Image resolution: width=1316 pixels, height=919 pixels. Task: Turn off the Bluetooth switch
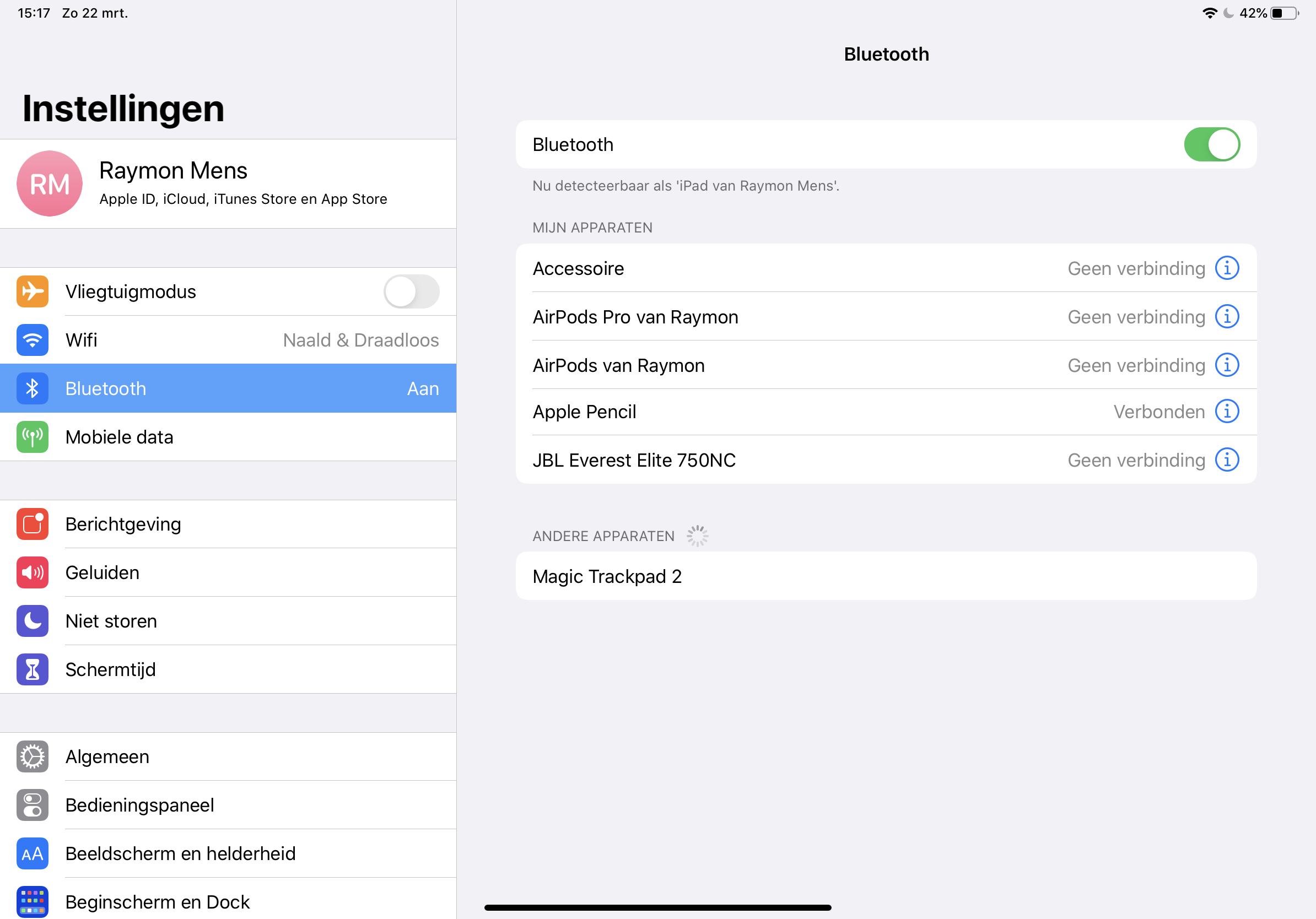[1211, 144]
